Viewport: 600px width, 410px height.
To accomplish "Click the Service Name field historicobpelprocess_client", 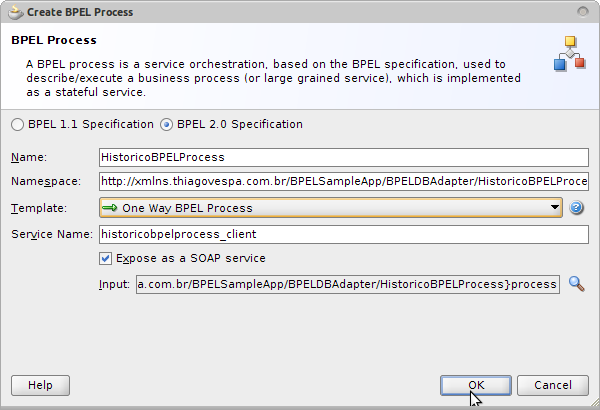I will tap(344, 234).
